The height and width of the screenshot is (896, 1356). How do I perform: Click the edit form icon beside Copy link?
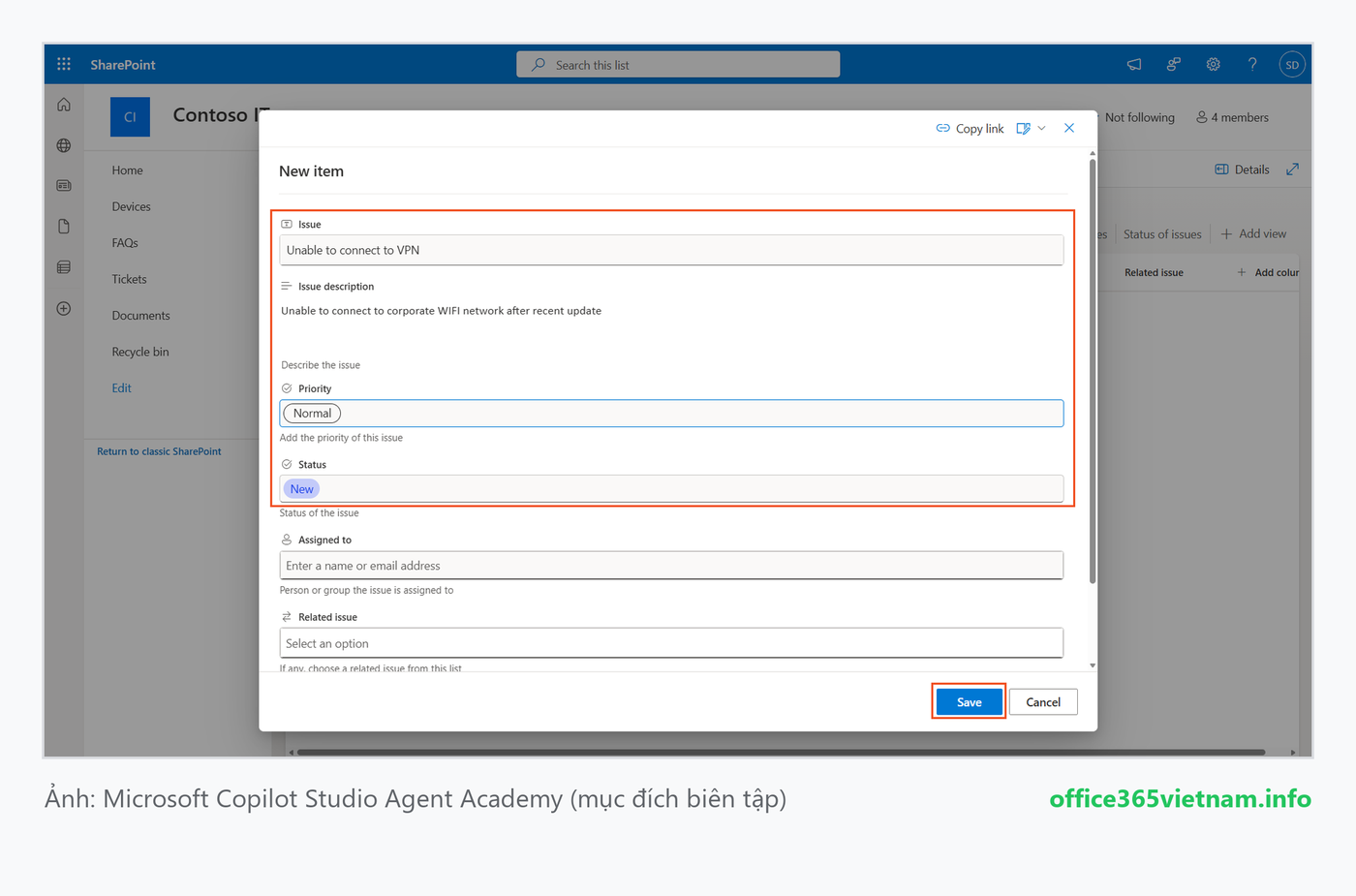pyautogui.click(x=1023, y=128)
